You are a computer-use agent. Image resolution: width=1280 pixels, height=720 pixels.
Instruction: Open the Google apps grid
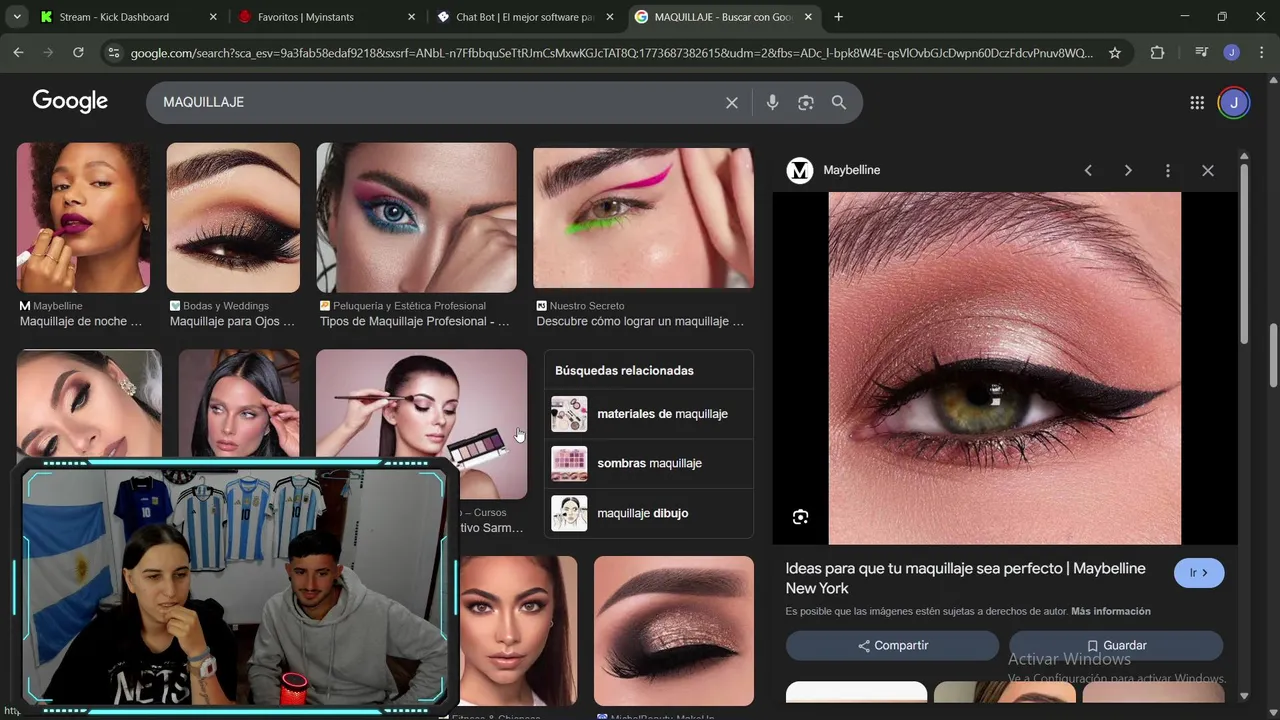coord(1197,102)
